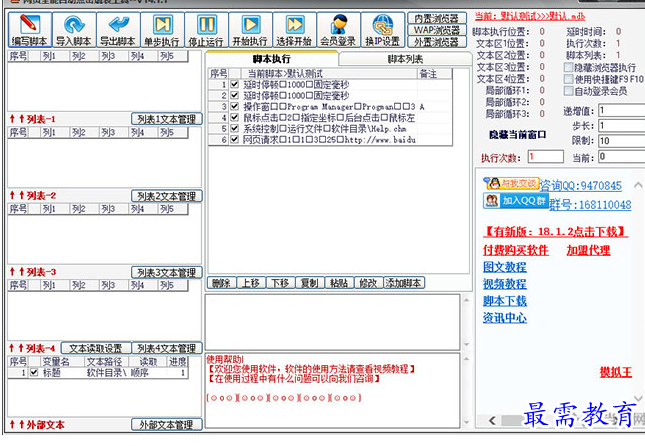Switch to the 脚本列表 tab

click(405, 59)
